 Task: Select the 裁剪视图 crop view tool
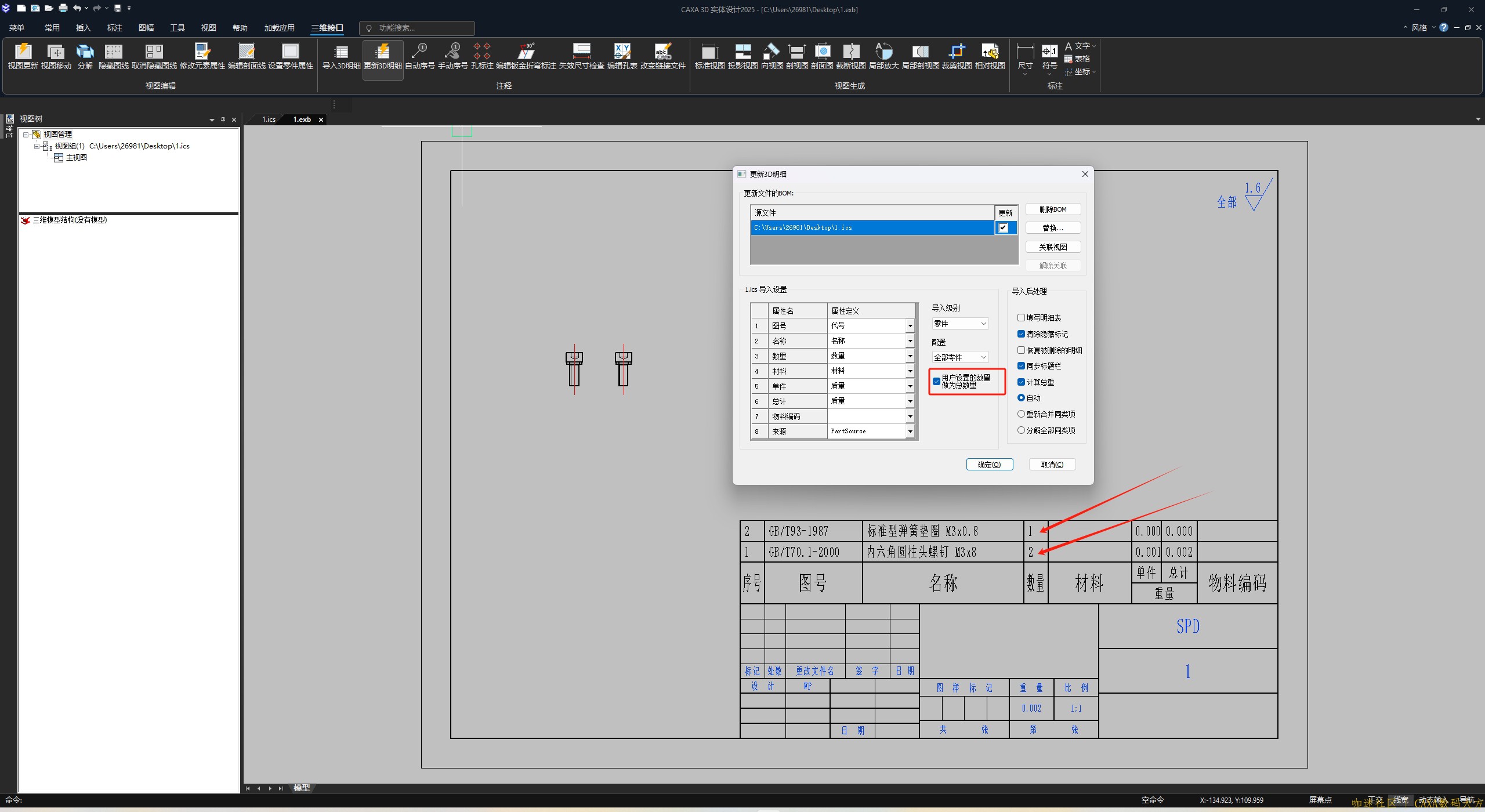[x=957, y=56]
